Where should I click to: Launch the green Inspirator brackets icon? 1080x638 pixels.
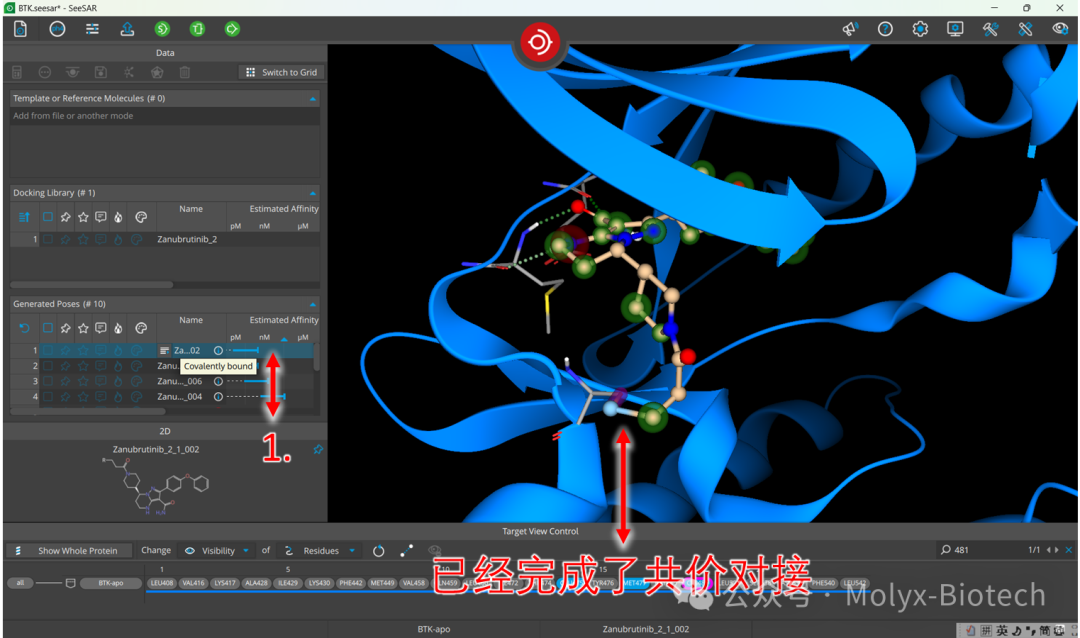(197, 29)
